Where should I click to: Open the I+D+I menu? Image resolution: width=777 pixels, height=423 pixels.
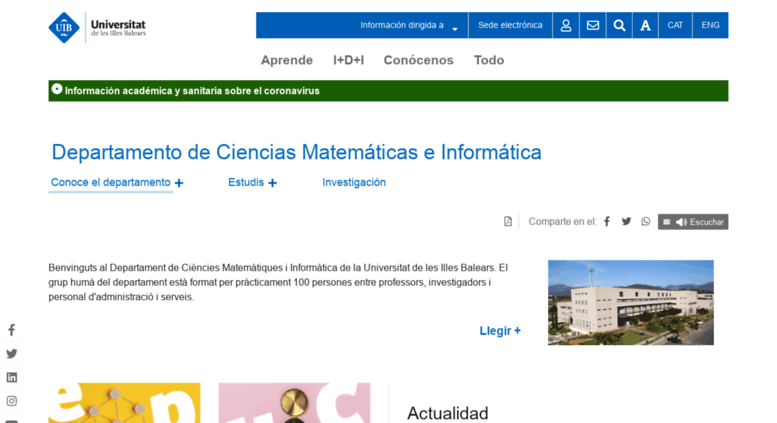[348, 60]
